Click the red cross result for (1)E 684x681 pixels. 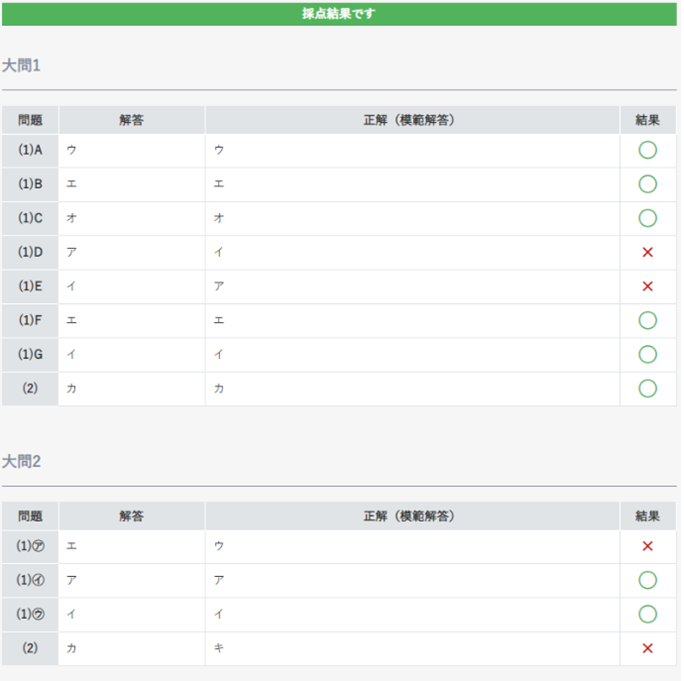[647, 286]
